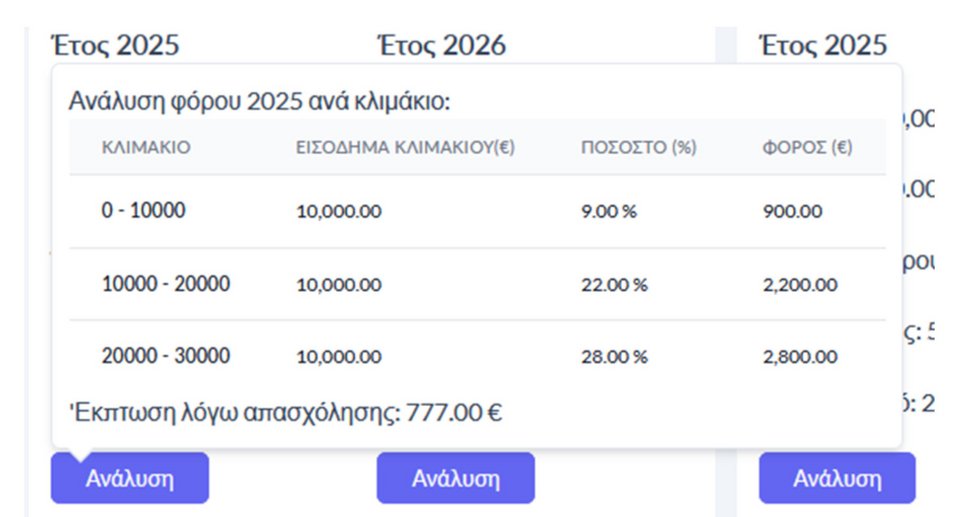This screenshot has width=960, height=517.
Task: Click the Έτος 2026 heading
Action: coord(441,45)
